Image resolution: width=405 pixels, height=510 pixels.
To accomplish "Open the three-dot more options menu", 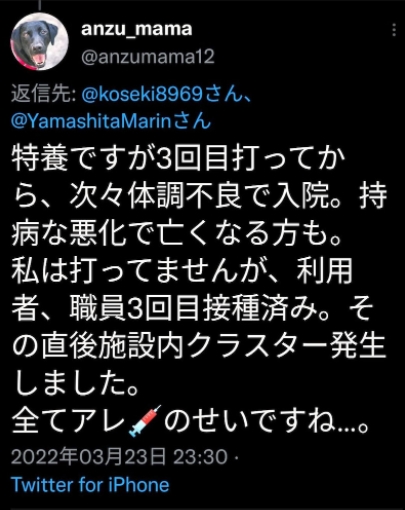I will (x=394, y=30).
